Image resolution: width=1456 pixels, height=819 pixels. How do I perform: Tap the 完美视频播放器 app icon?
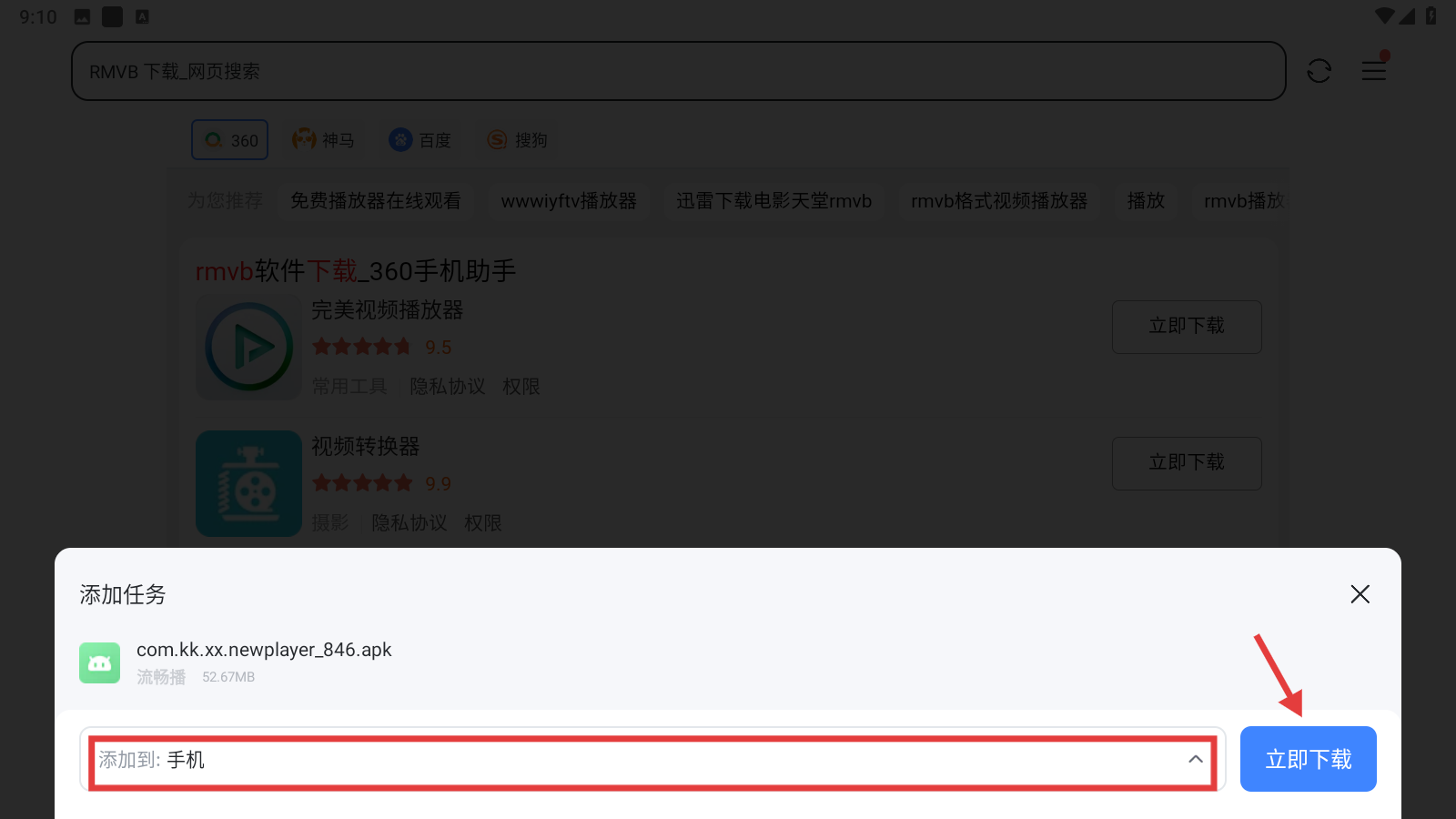(248, 347)
